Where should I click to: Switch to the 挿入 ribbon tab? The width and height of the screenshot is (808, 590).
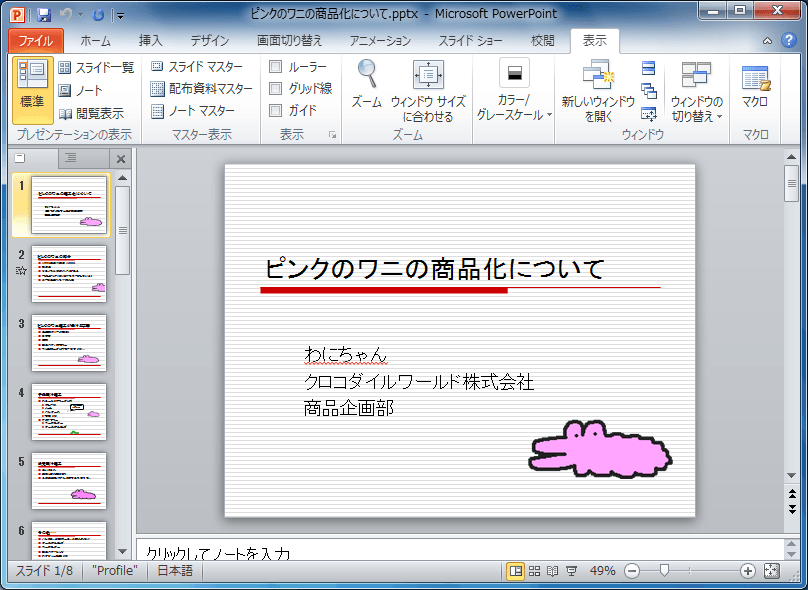click(150, 41)
